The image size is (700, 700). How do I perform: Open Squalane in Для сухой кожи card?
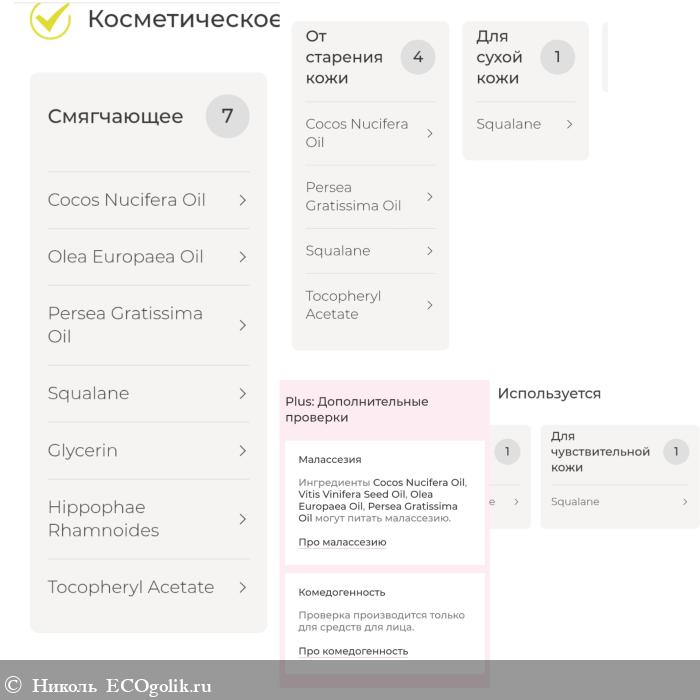click(569, 125)
